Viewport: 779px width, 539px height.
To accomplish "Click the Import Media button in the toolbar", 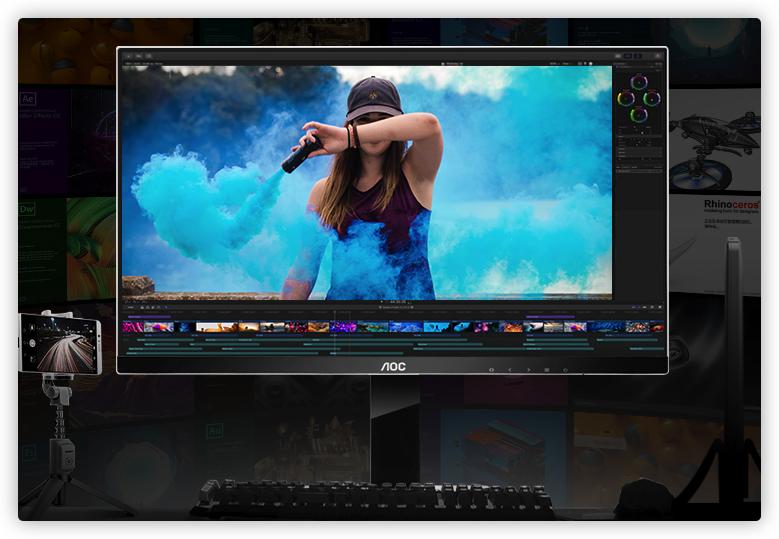I will 127,56.
